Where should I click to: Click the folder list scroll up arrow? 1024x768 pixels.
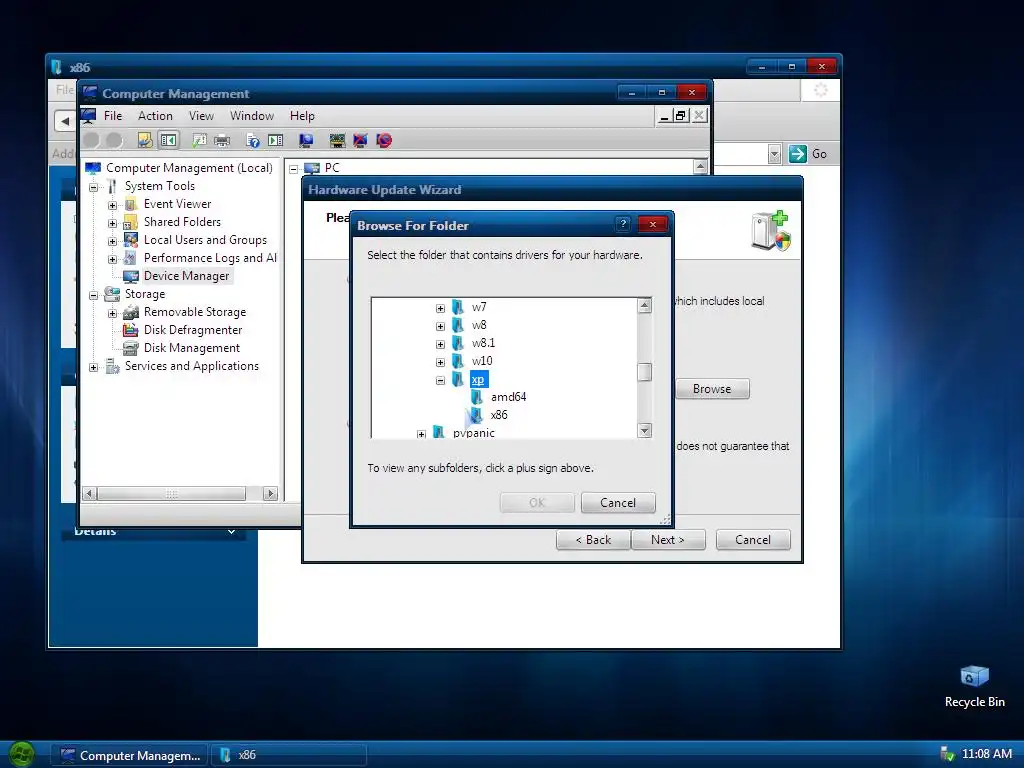(645, 305)
